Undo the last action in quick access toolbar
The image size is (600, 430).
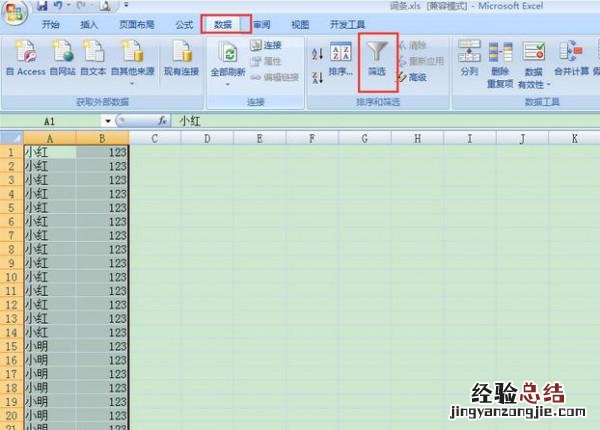click(58, 5)
